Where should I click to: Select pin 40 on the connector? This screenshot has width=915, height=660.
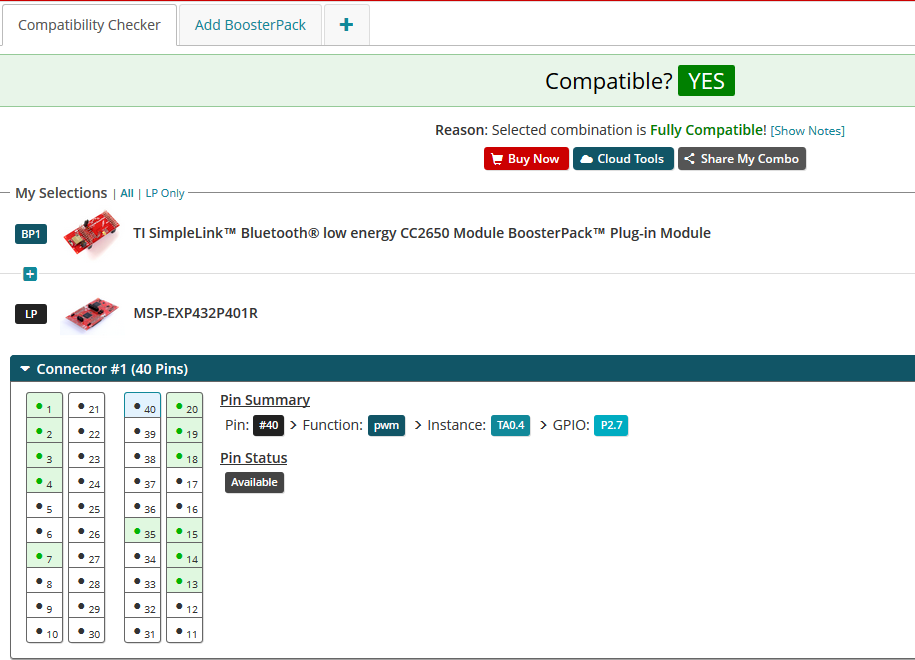pos(142,406)
